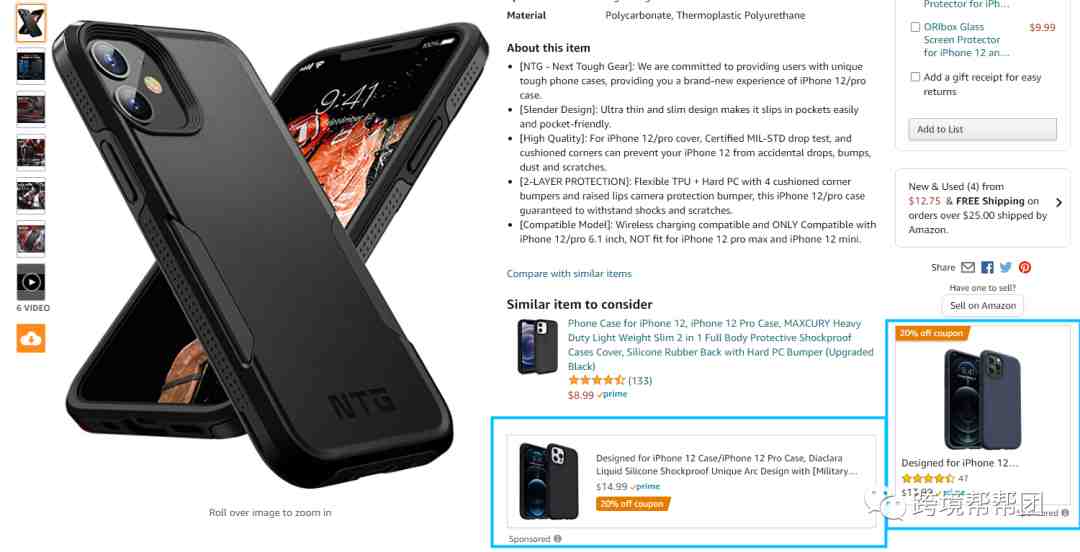Play the product video thumbnail
1080x552 pixels.
tap(31, 282)
